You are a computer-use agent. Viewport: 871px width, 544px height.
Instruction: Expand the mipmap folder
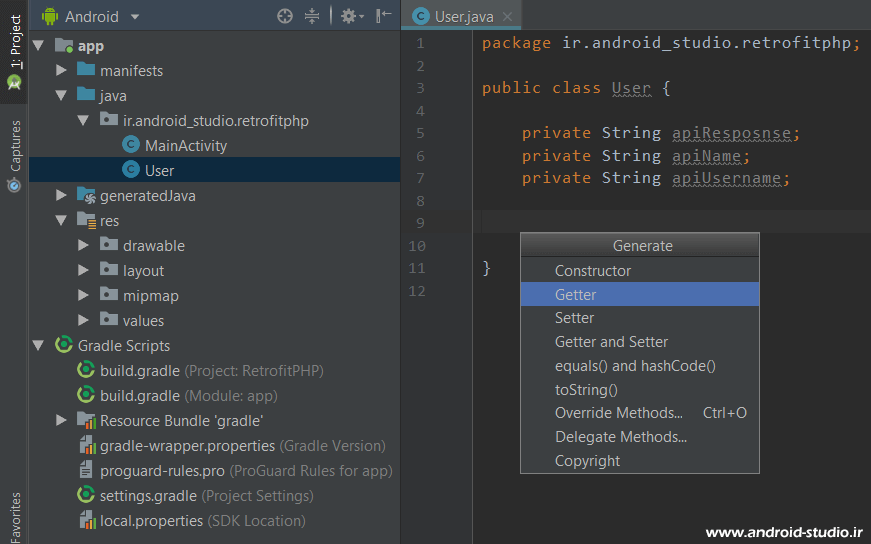coord(83,295)
